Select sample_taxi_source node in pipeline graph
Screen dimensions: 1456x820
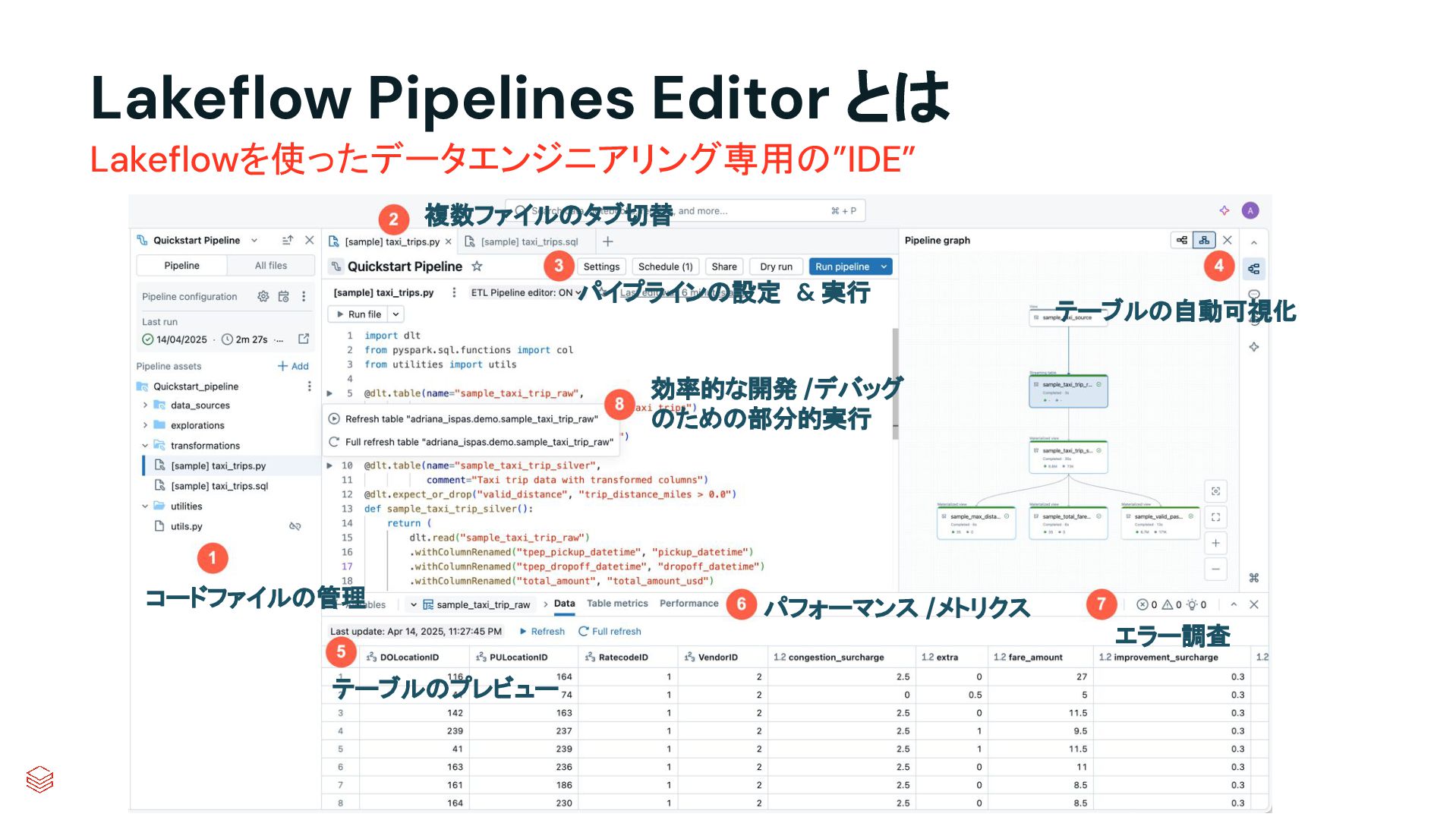tap(1068, 317)
